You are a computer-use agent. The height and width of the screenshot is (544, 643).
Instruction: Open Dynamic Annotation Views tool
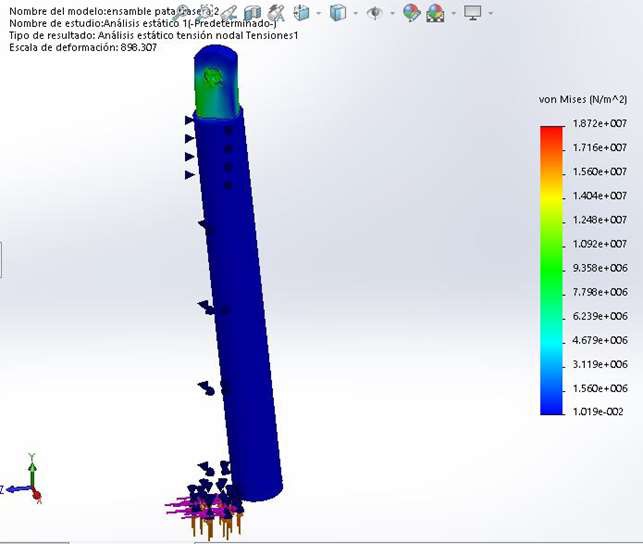(277, 13)
